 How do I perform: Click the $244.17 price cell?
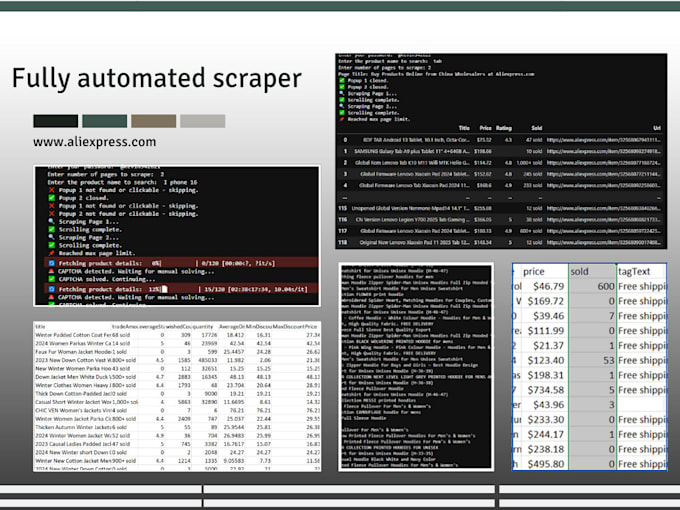coord(546,434)
